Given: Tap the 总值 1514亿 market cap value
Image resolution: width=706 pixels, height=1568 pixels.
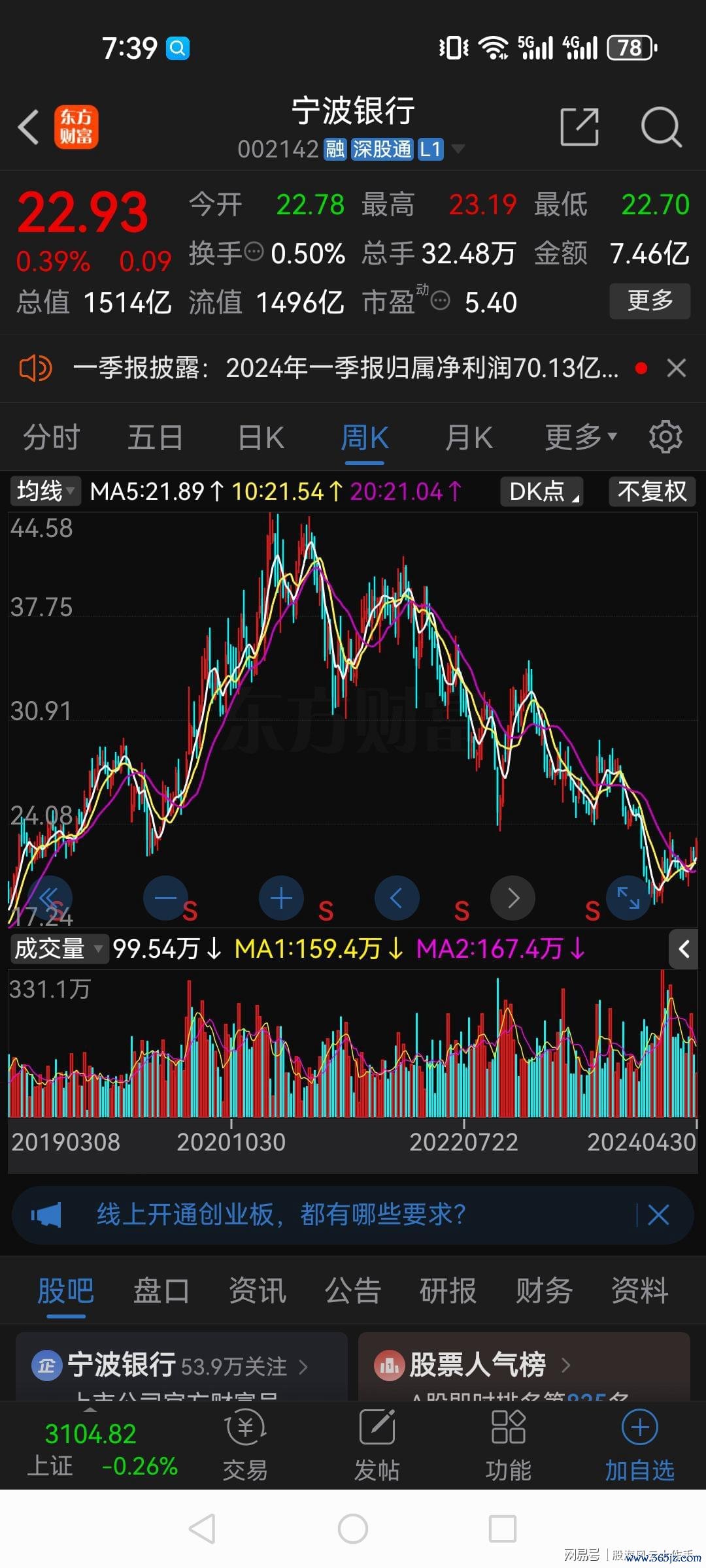Looking at the screenshot, I should pyautogui.click(x=94, y=302).
